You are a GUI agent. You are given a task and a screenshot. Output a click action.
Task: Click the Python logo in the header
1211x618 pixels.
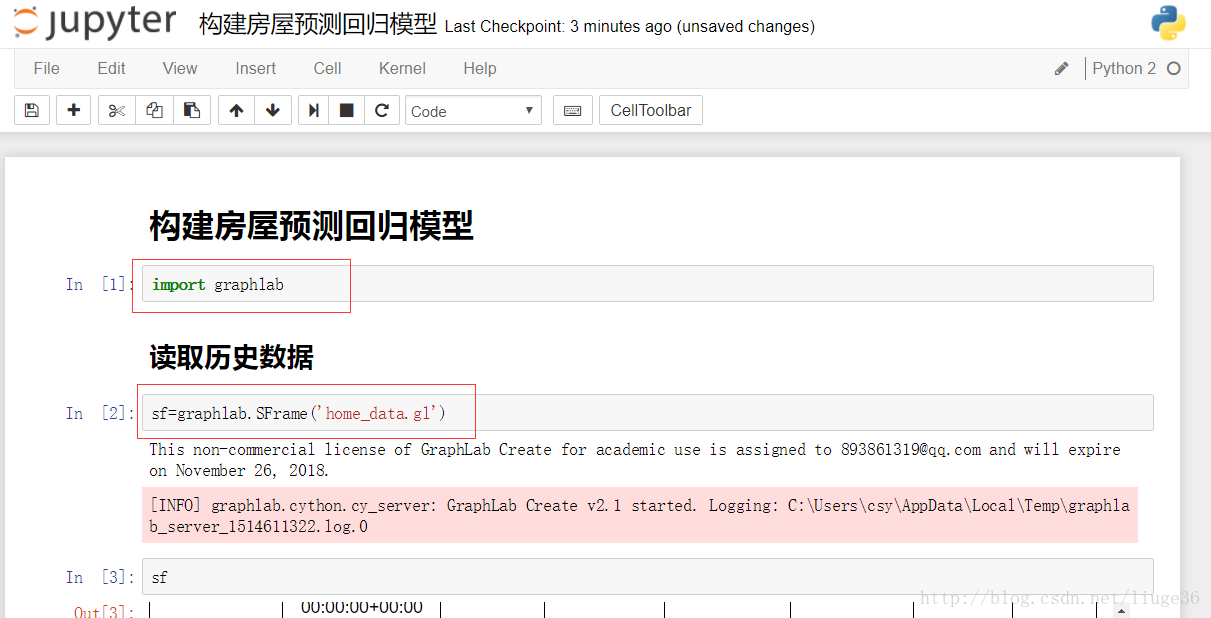(x=1168, y=23)
